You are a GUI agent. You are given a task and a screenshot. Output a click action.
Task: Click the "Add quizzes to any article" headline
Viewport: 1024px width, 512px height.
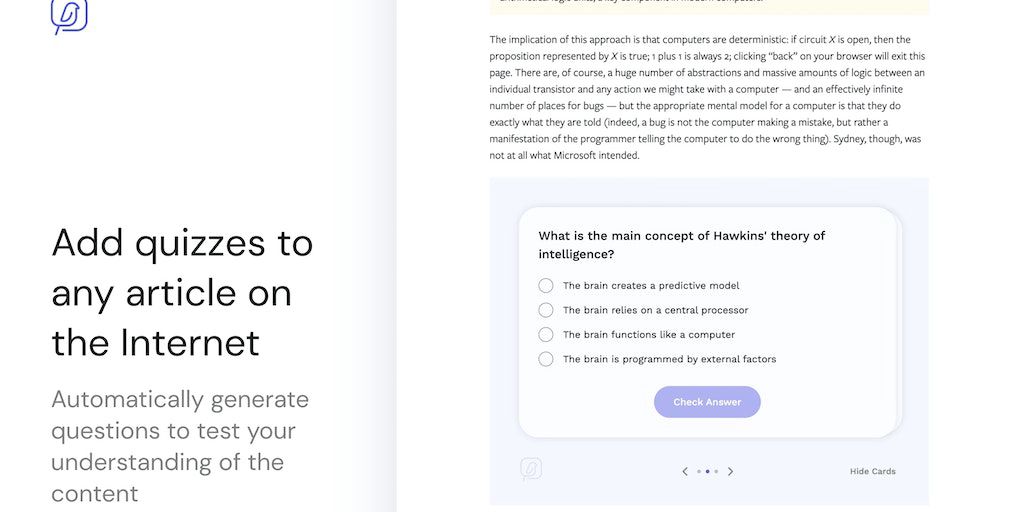pos(182,292)
